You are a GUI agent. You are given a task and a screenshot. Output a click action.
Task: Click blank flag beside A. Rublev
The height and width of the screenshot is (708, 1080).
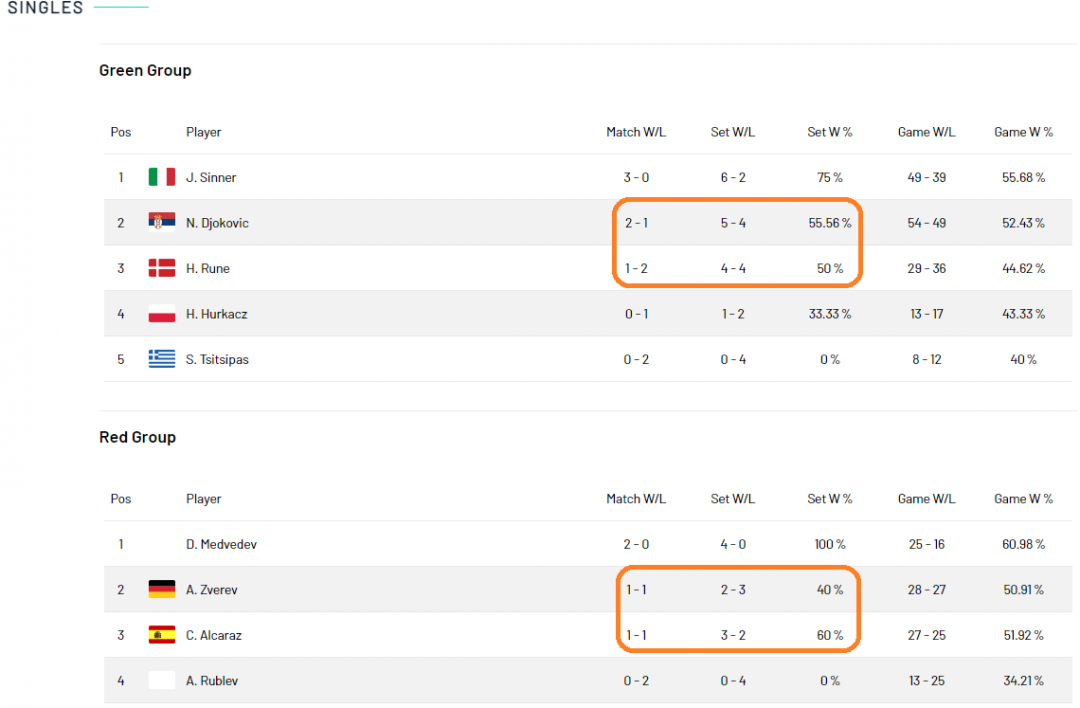pos(162,680)
